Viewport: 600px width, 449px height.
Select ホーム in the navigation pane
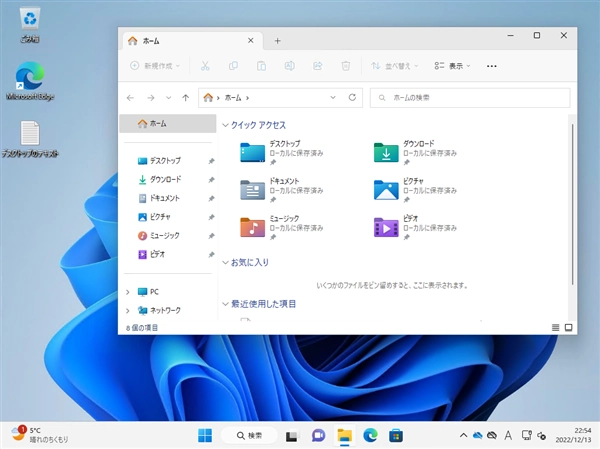(x=168, y=124)
